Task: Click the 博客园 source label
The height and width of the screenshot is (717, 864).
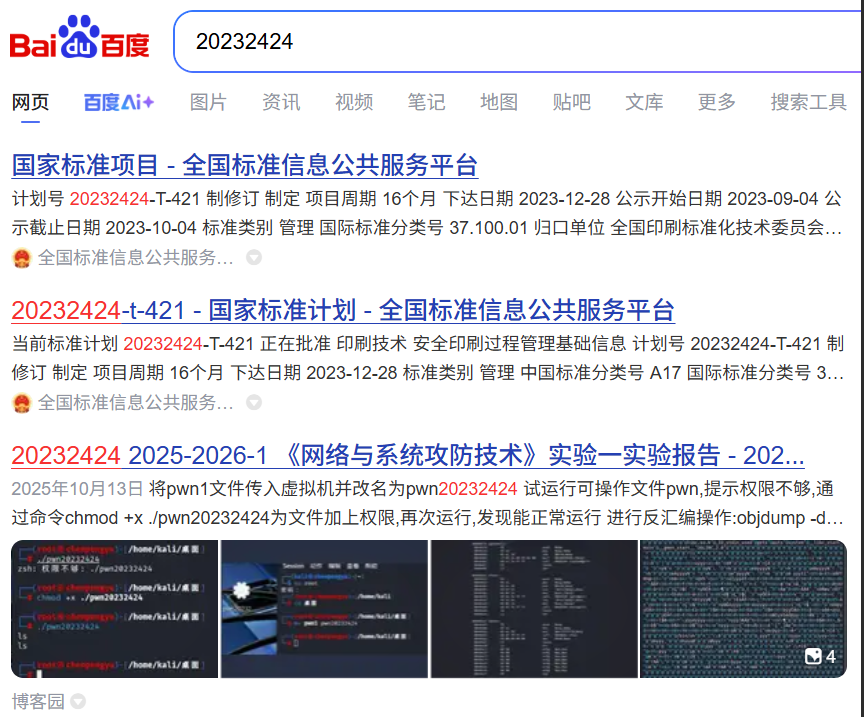Action: (x=39, y=701)
